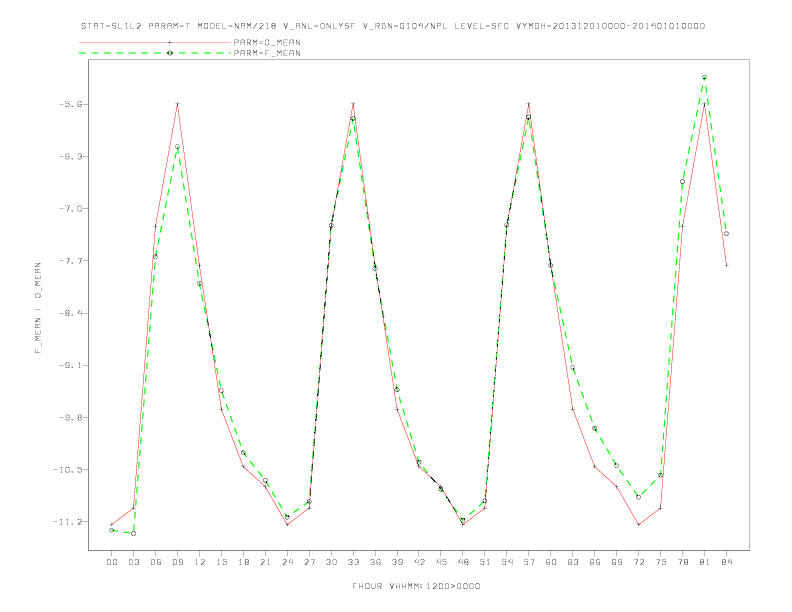Click the 42 forecast hour tick label
Screen dimensions: 792x612
[419, 562]
